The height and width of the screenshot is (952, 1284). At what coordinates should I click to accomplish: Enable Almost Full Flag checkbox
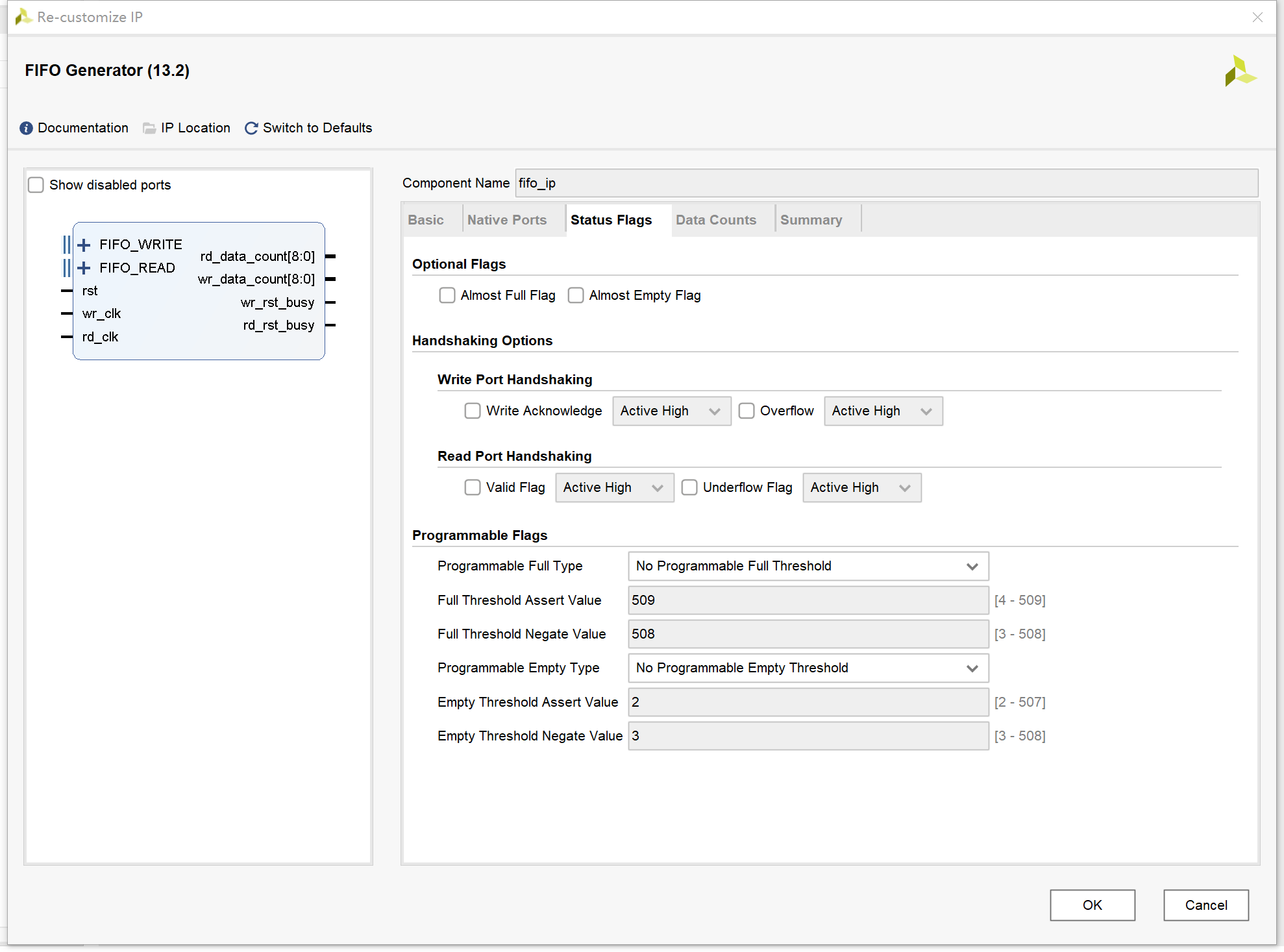446,295
